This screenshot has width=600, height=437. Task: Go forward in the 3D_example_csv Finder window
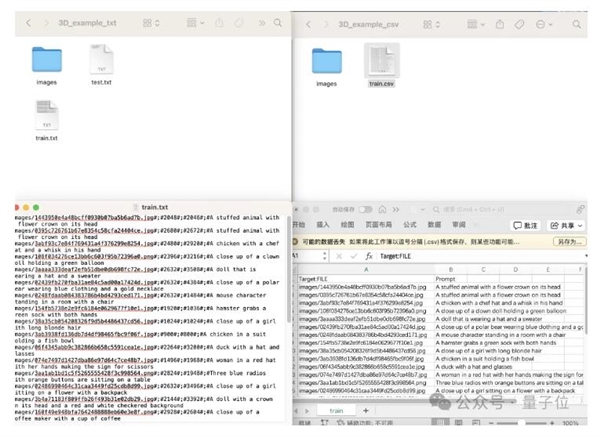pos(326,24)
